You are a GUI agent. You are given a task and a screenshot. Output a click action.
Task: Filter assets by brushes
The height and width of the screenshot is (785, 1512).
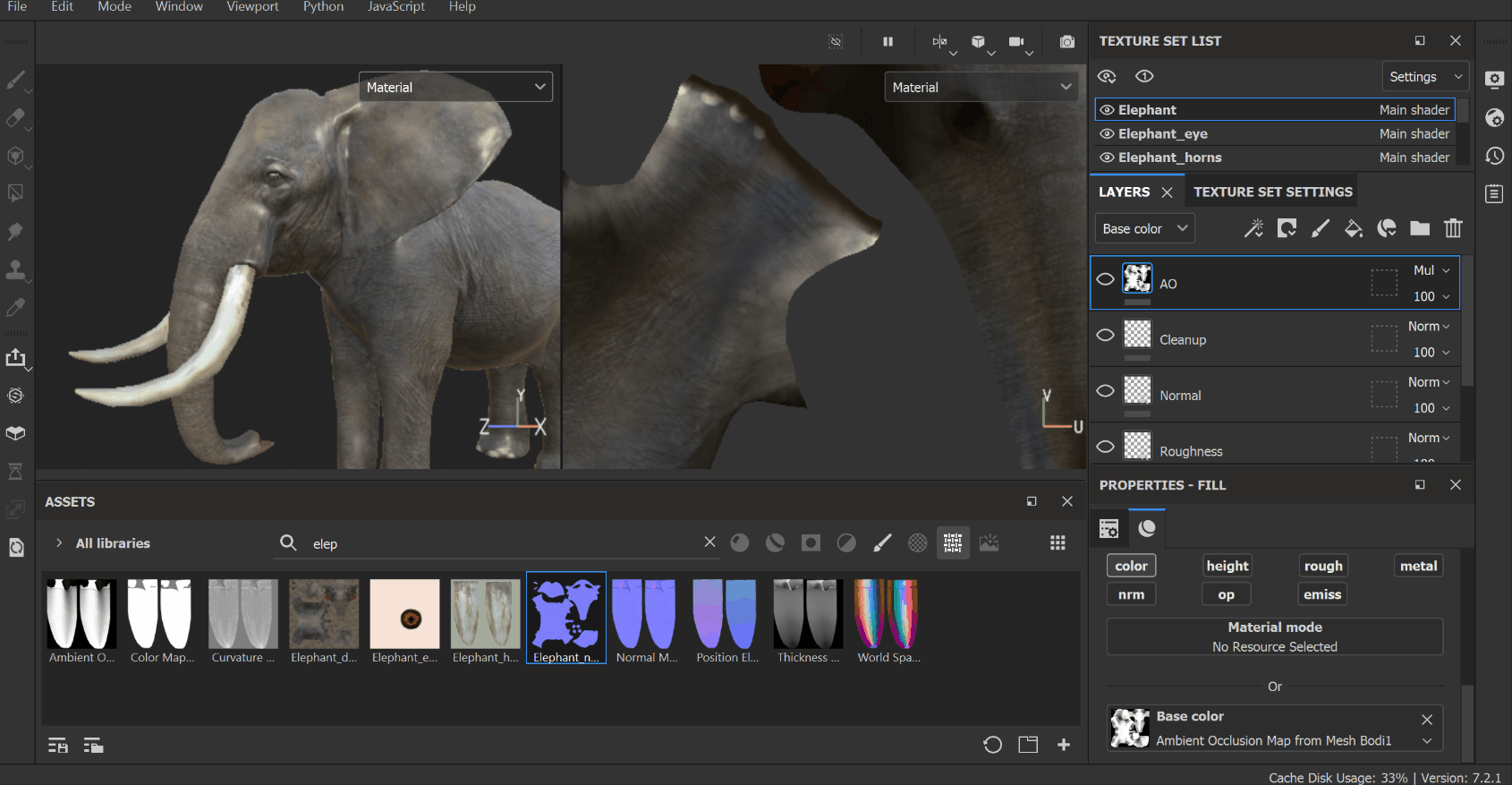(882, 542)
